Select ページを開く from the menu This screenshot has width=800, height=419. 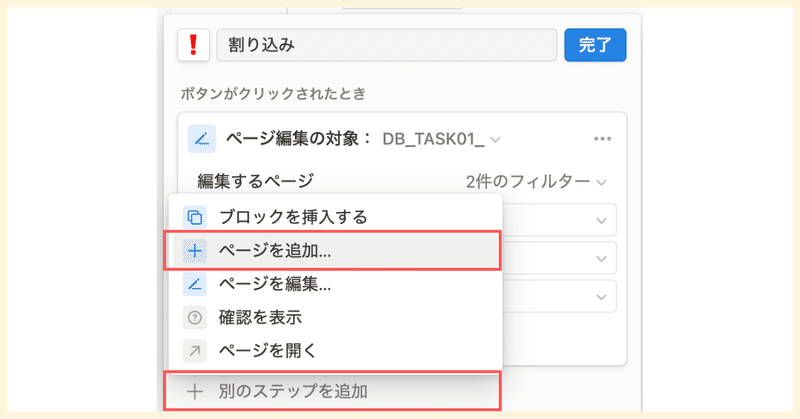coord(335,351)
